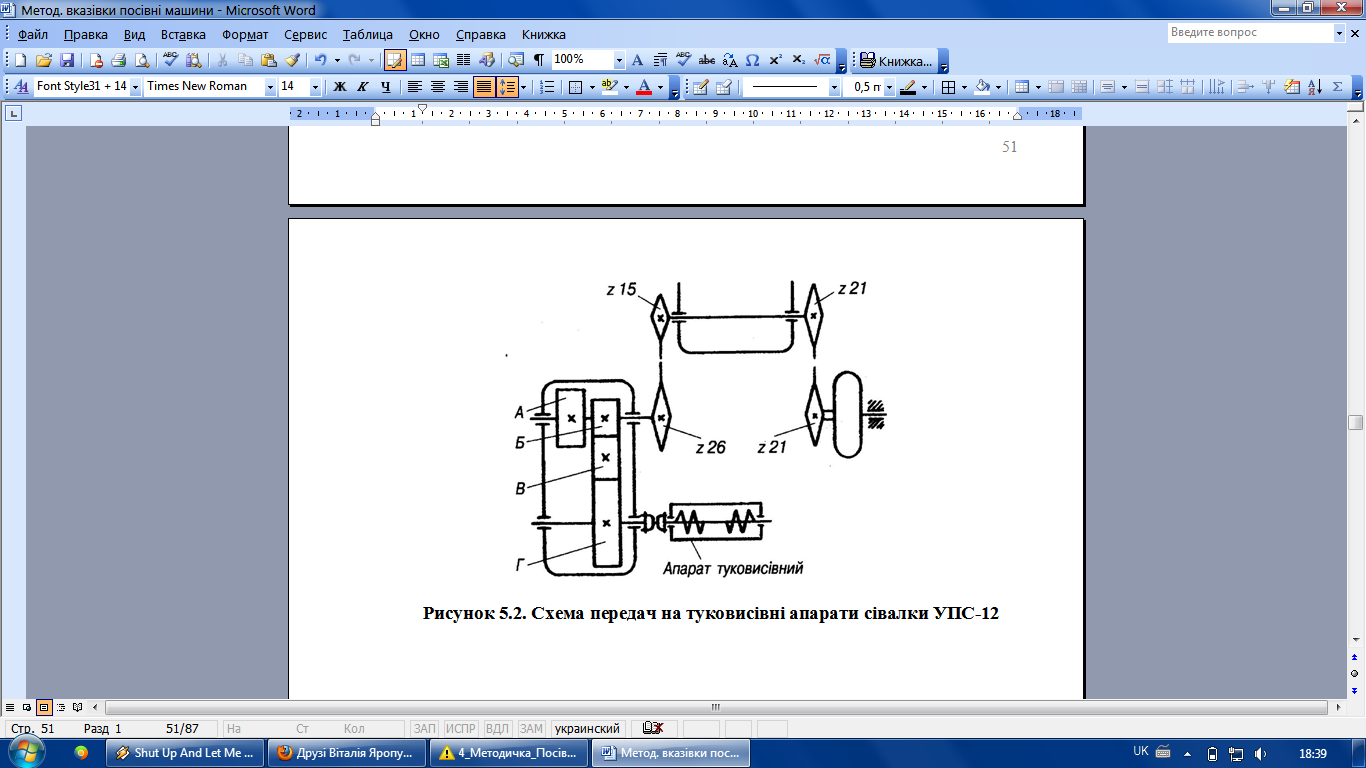Open the numbered list button
This screenshot has width=1366, height=768.
click(546, 87)
